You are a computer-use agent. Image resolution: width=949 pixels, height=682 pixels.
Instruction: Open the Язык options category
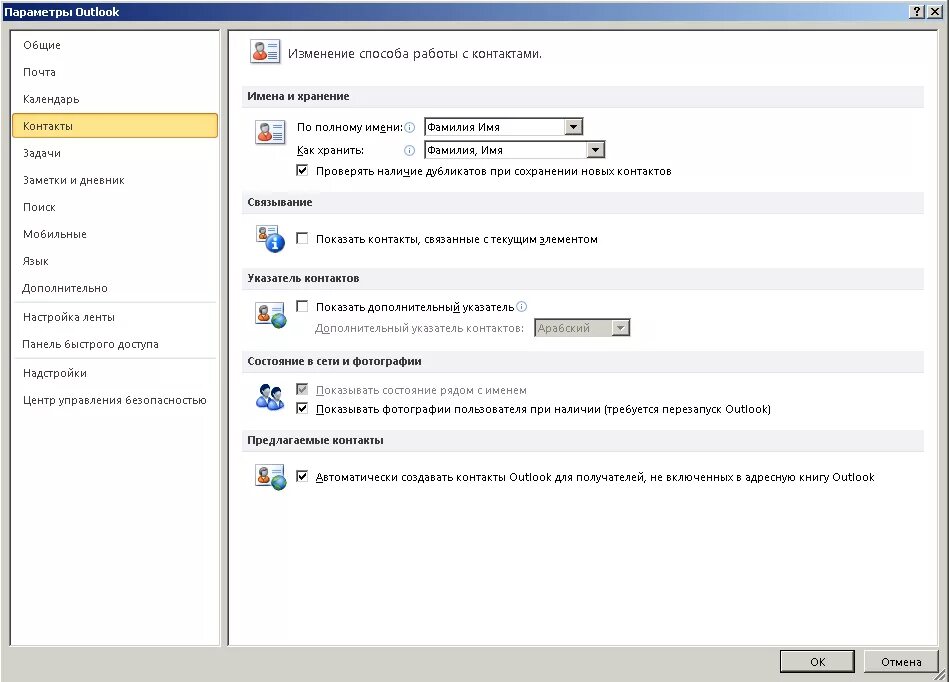(115, 261)
